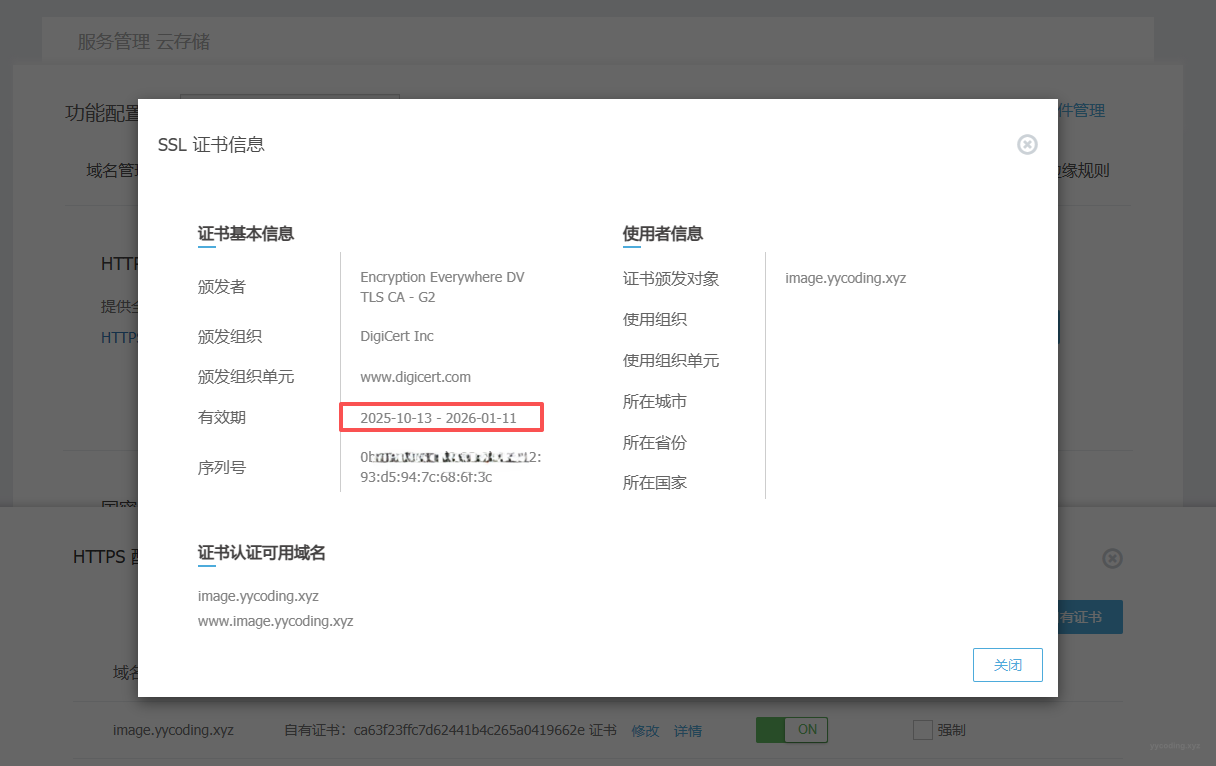
Task: Click image.yycoding.xyz in the domain table row
Action: tap(173, 730)
